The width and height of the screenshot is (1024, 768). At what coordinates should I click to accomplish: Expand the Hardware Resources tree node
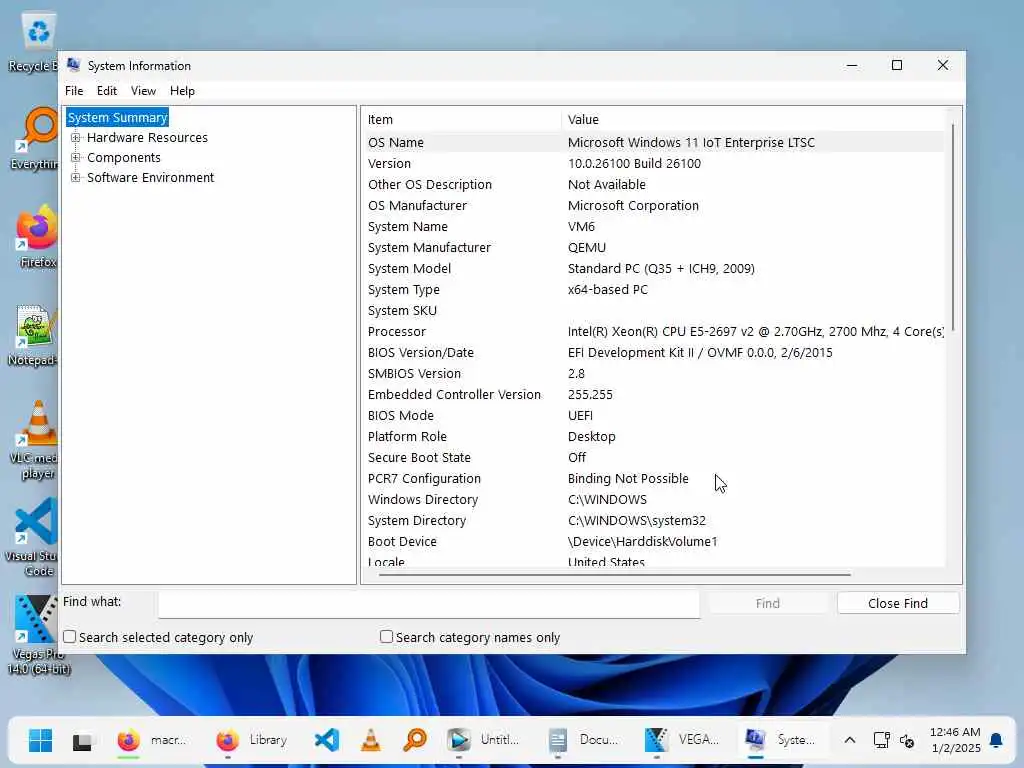(76, 138)
